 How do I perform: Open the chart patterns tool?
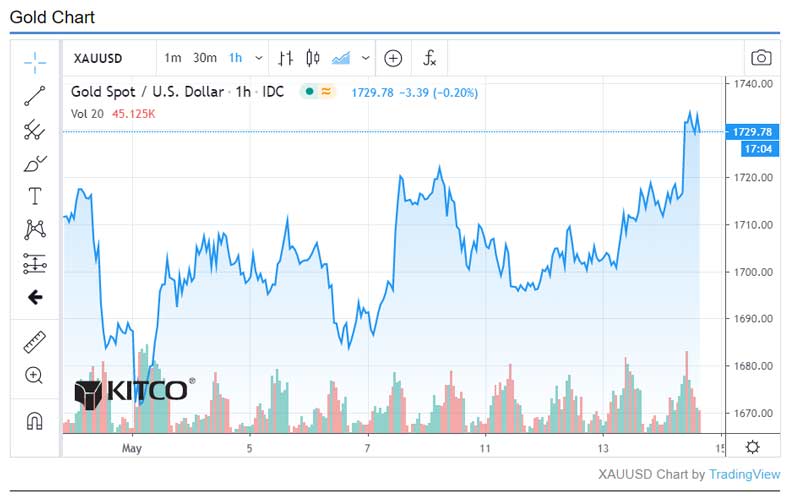[x=35, y=229]
